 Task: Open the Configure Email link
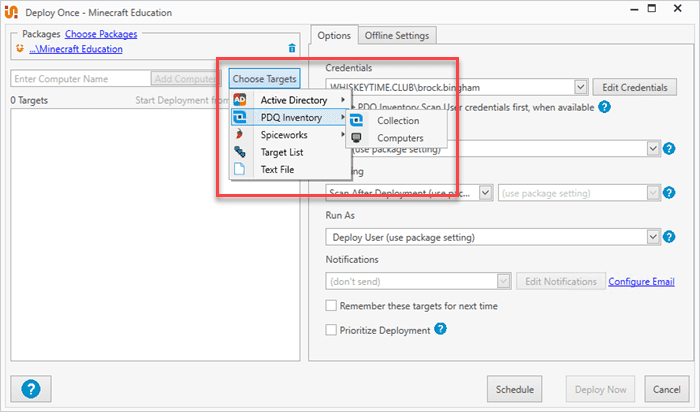[x=641, y=282]
